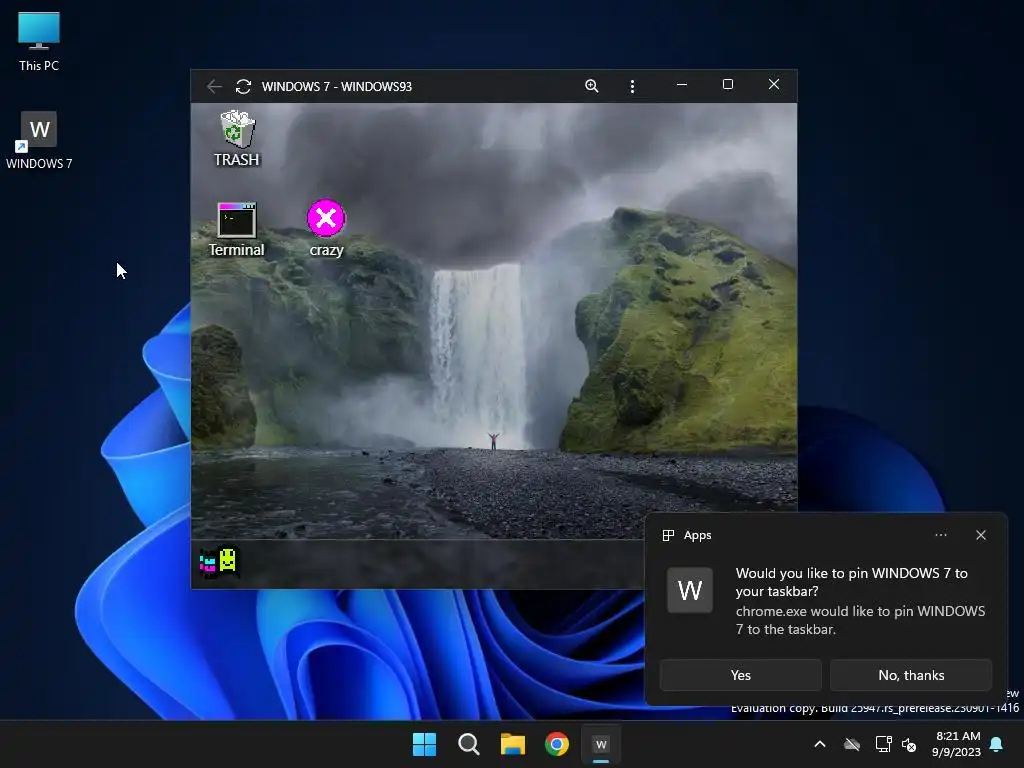This screenshot has height=768, width=1024.
Task: Click the cloud sync tray icon
Action: coord(852,744)
